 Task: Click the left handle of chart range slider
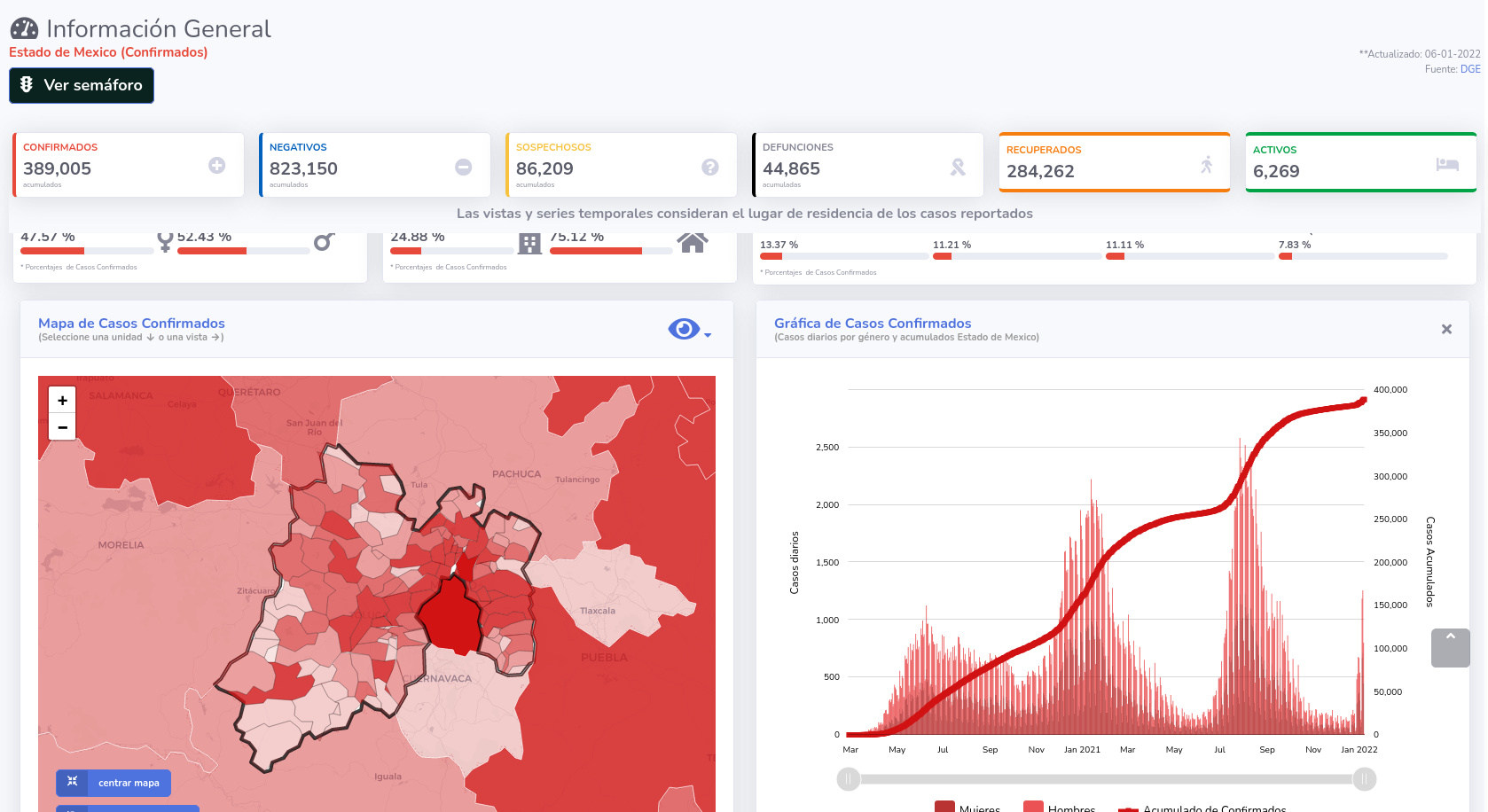click(848, 779)
